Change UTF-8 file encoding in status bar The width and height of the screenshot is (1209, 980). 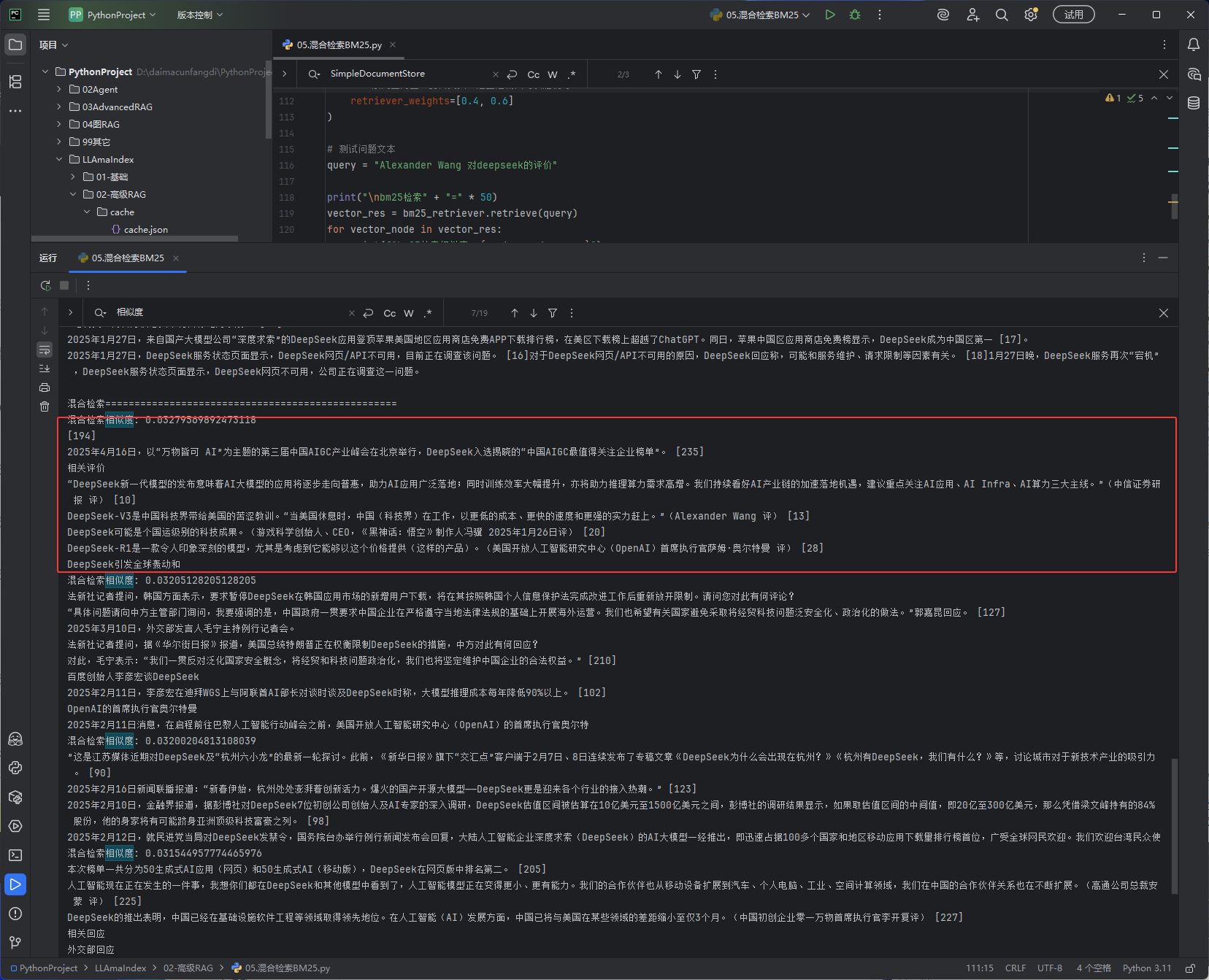tap(1050, 968)
